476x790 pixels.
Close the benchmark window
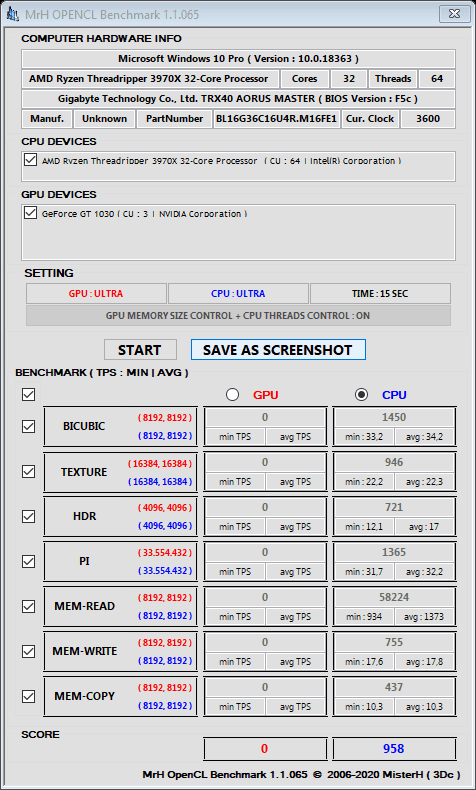click(452, 14)
